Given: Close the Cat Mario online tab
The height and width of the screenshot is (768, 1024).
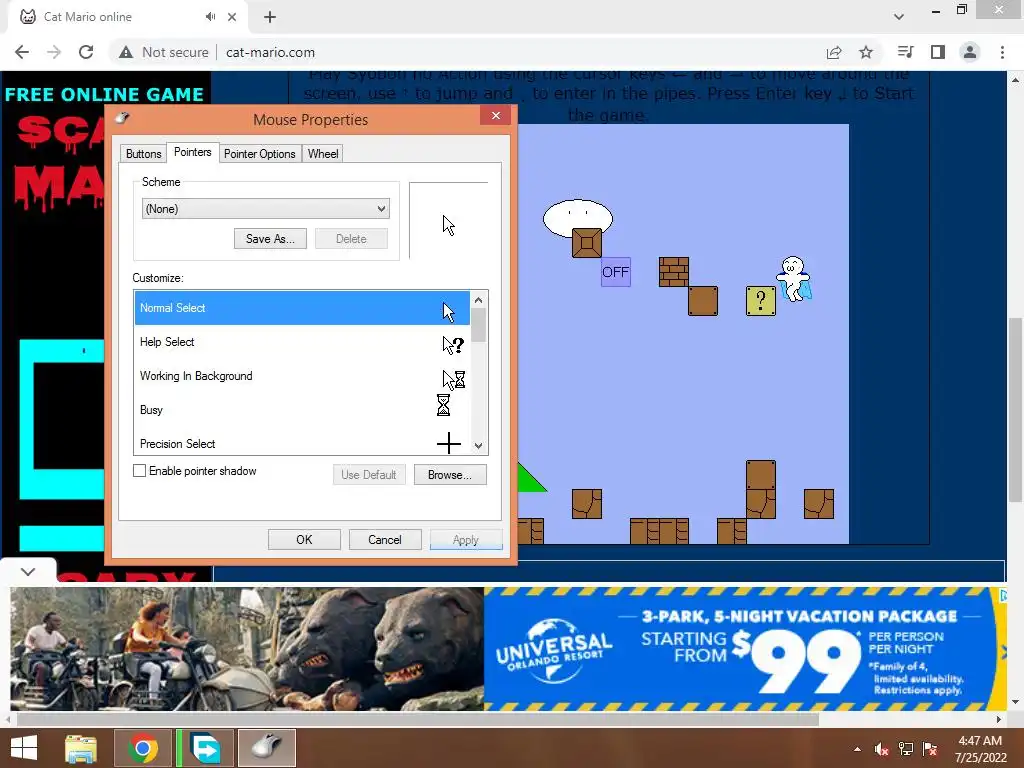Looking at the screenshot, I should point(232,17).
